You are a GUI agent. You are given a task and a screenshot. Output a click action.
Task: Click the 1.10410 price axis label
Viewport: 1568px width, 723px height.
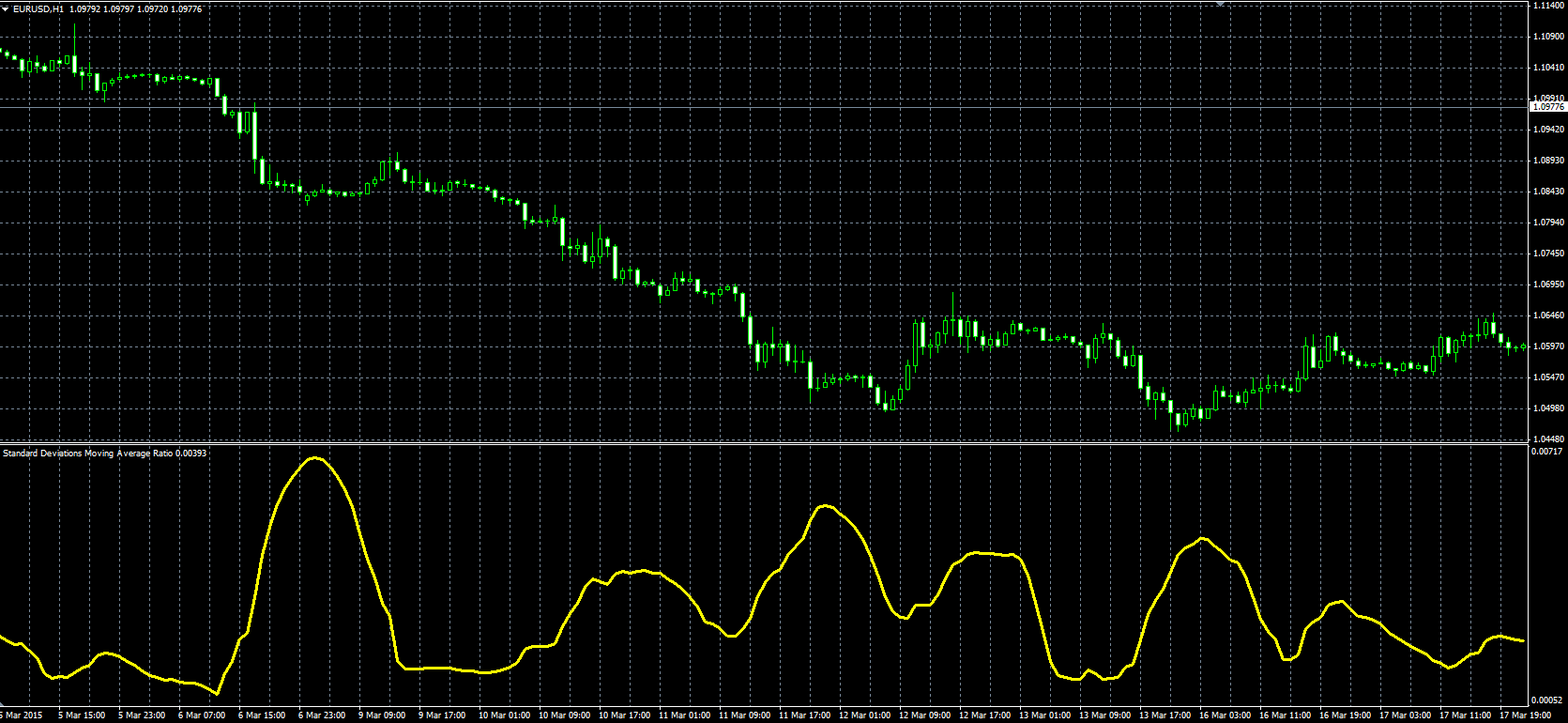[x=1547, y=68]
